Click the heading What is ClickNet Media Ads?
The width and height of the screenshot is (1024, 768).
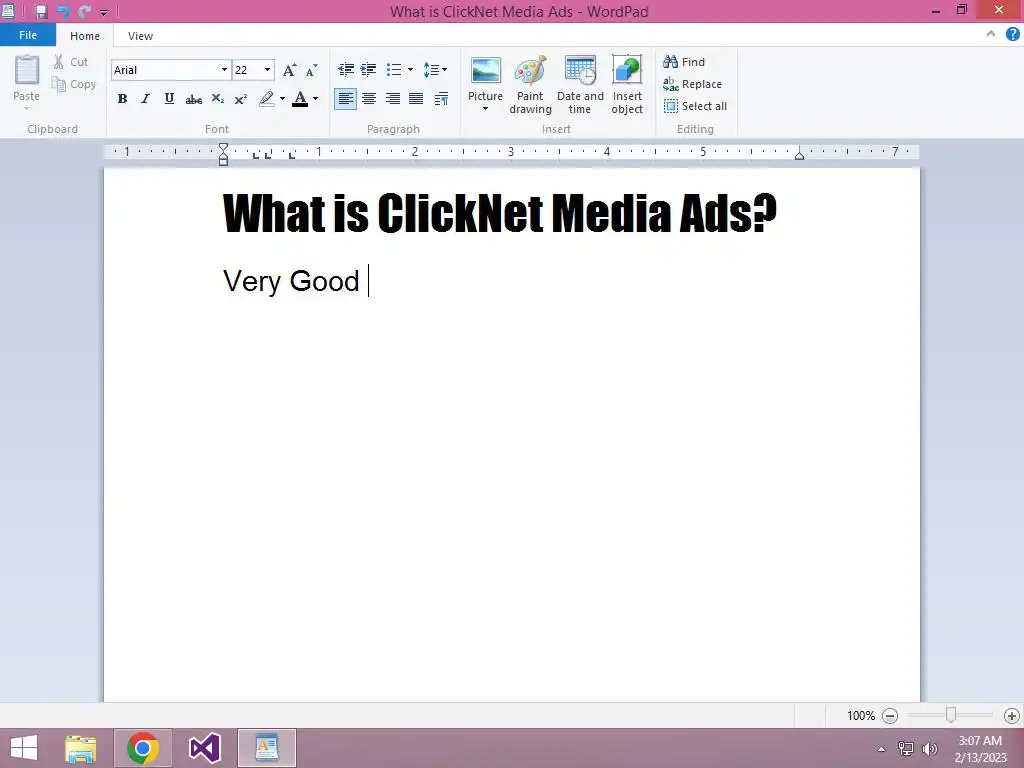click(500, 213)
